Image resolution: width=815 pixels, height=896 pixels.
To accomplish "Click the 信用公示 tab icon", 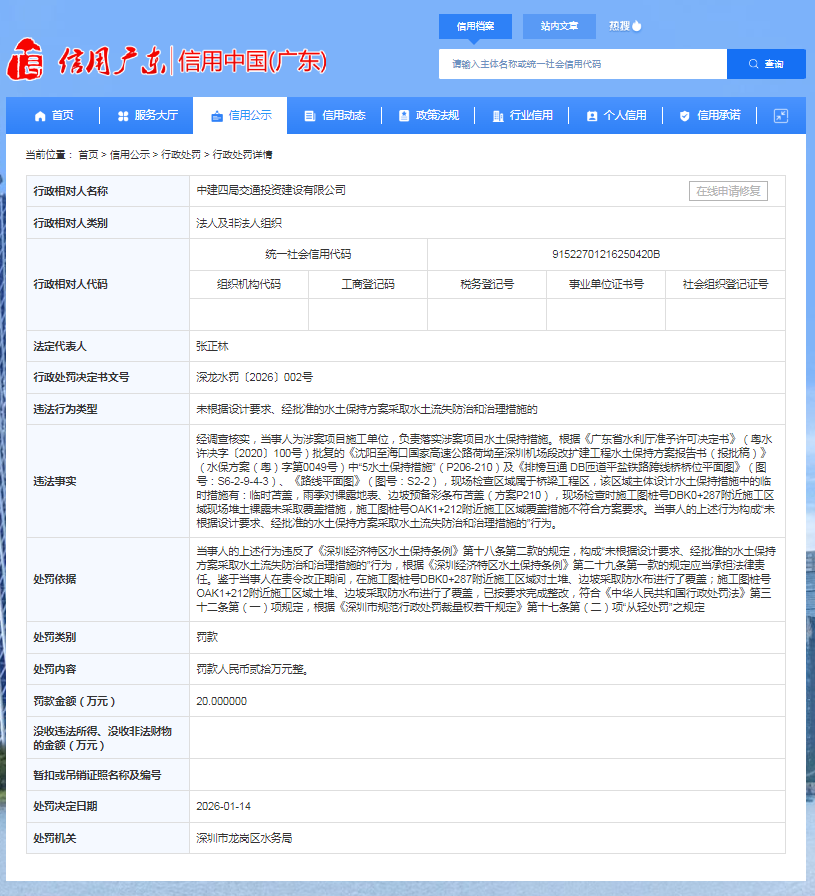I will click(x=216, y=116).
